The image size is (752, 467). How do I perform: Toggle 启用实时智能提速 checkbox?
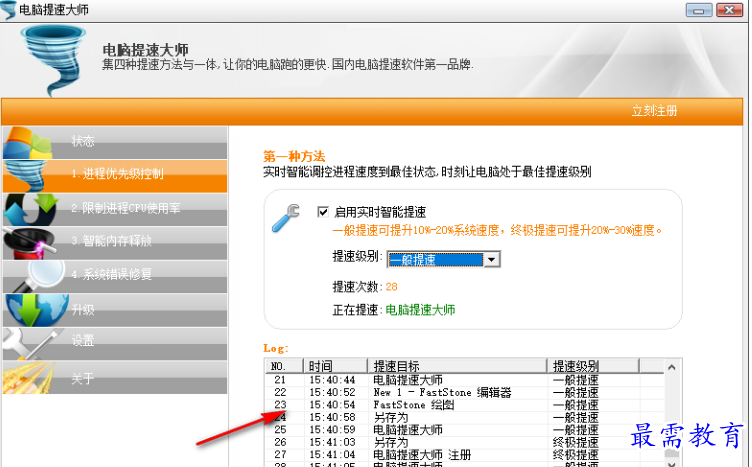pos(323,211)
